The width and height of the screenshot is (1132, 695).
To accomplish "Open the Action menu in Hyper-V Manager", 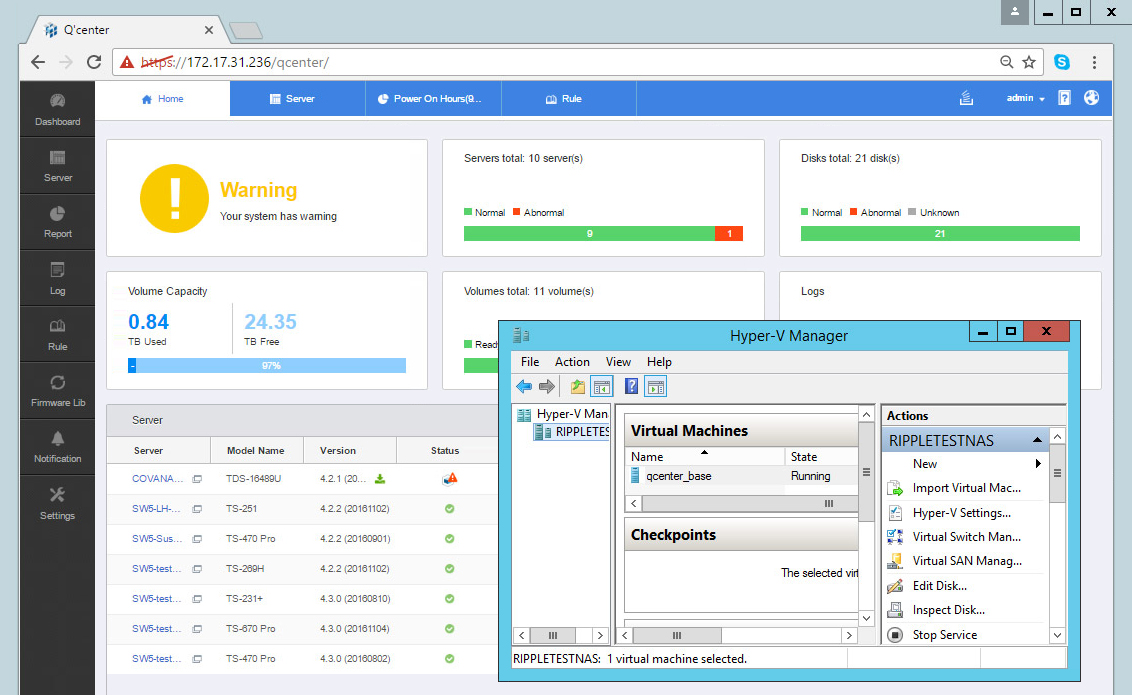I will click(x=572, y=362).
